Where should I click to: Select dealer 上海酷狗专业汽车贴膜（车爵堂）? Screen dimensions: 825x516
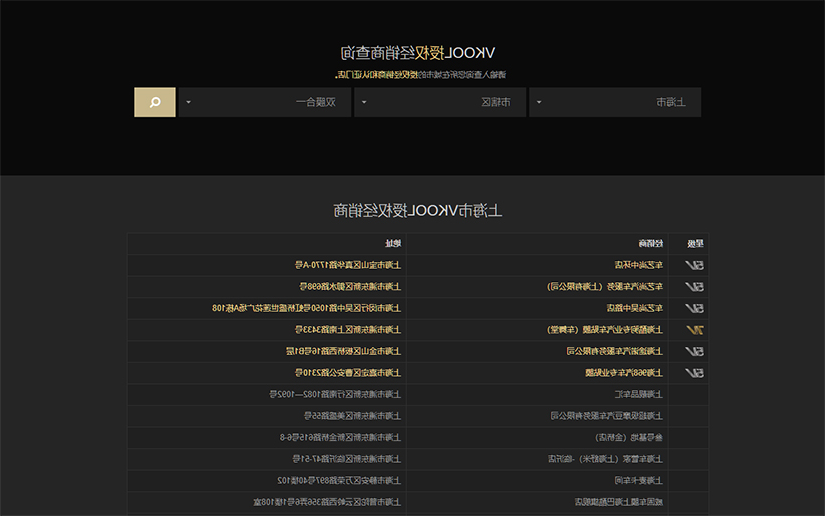click(x=605, y=330)
